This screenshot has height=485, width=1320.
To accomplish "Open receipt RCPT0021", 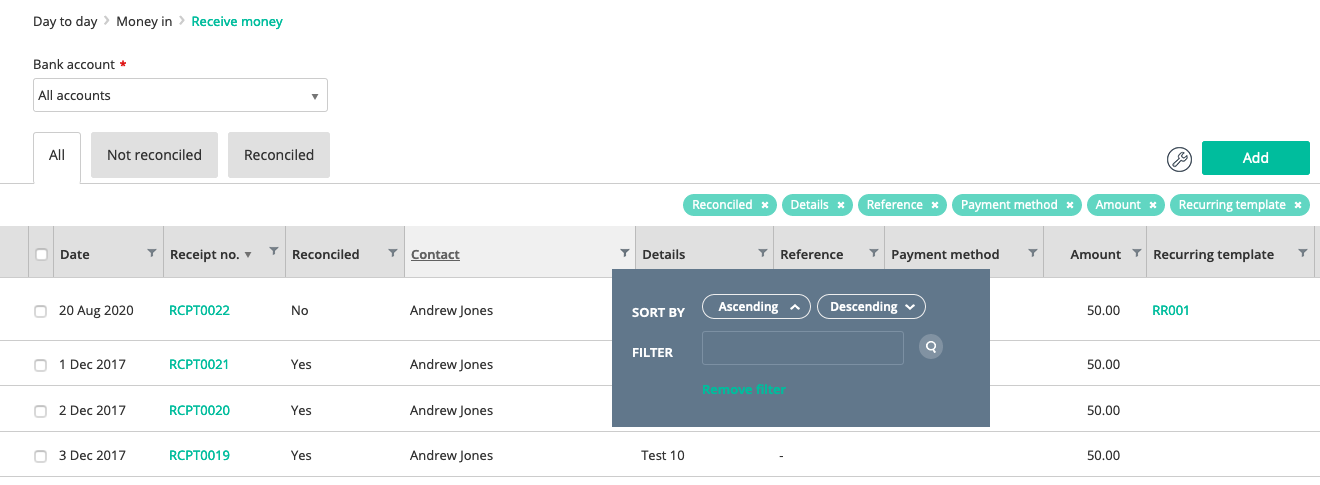I will (x=199, y=364).
